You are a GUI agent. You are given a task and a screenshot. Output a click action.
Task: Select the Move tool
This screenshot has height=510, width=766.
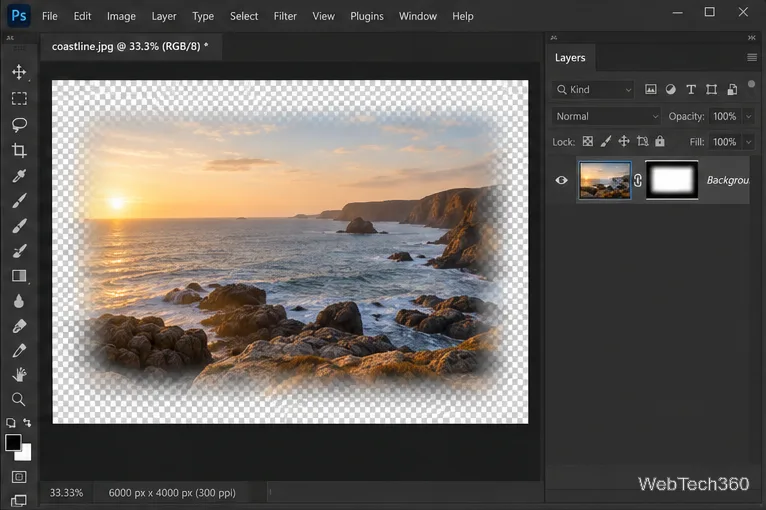click(x=19, y=72)
